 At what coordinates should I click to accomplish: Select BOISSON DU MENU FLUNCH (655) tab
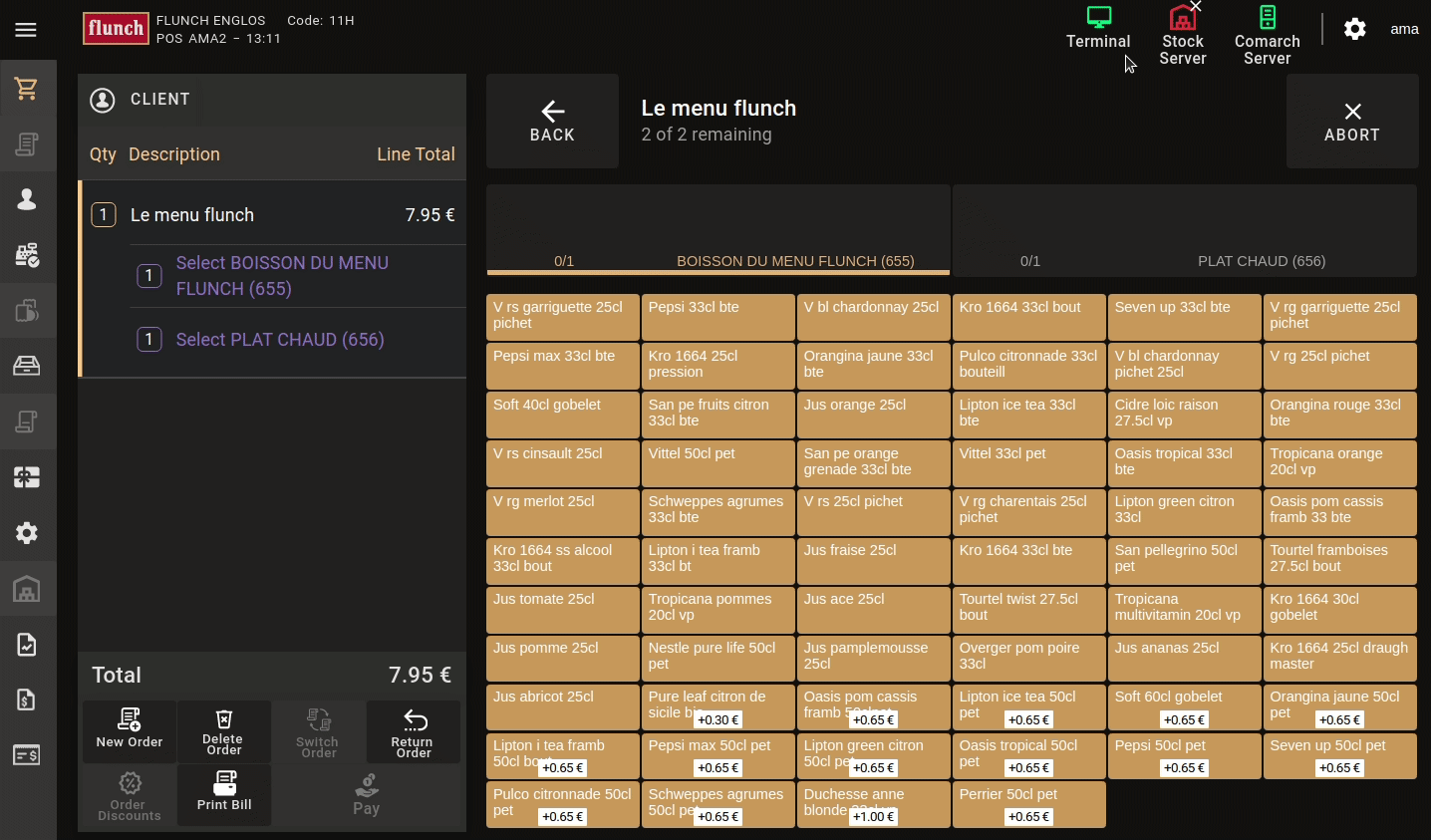tap(718, 231)
